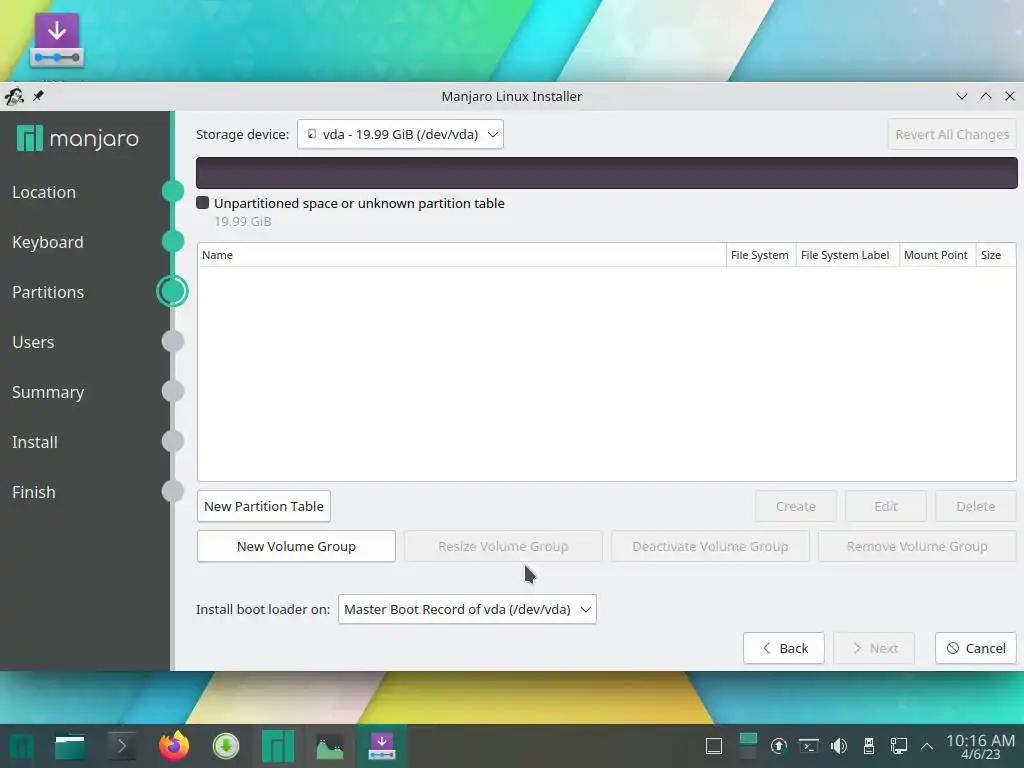
Task: Click the Back button
Action: pos(784,648)
